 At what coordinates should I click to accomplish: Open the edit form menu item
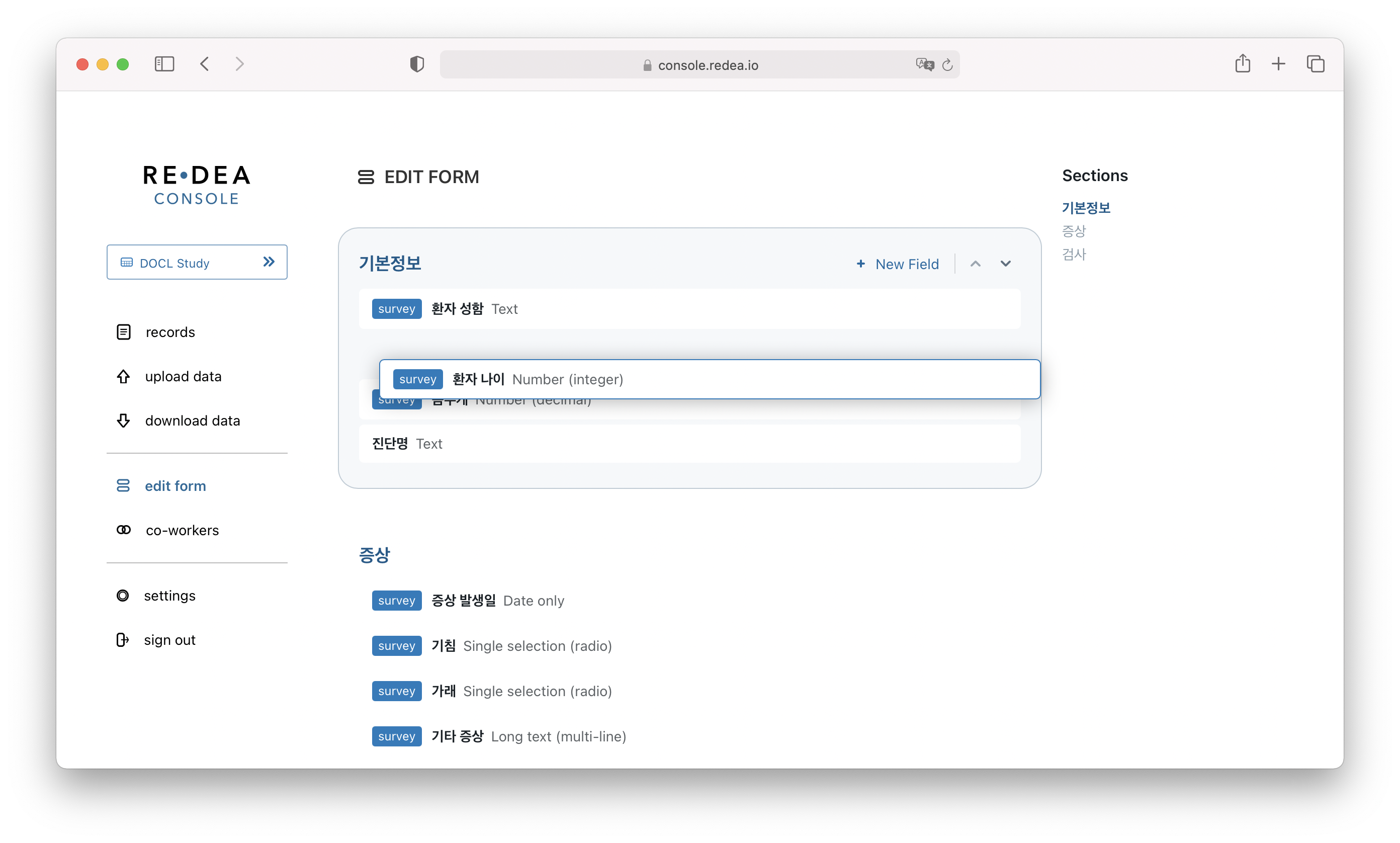point(175,486)
